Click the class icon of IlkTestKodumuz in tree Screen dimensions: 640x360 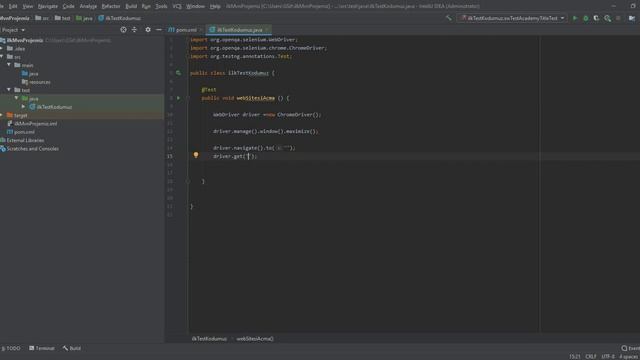[32, 107]
